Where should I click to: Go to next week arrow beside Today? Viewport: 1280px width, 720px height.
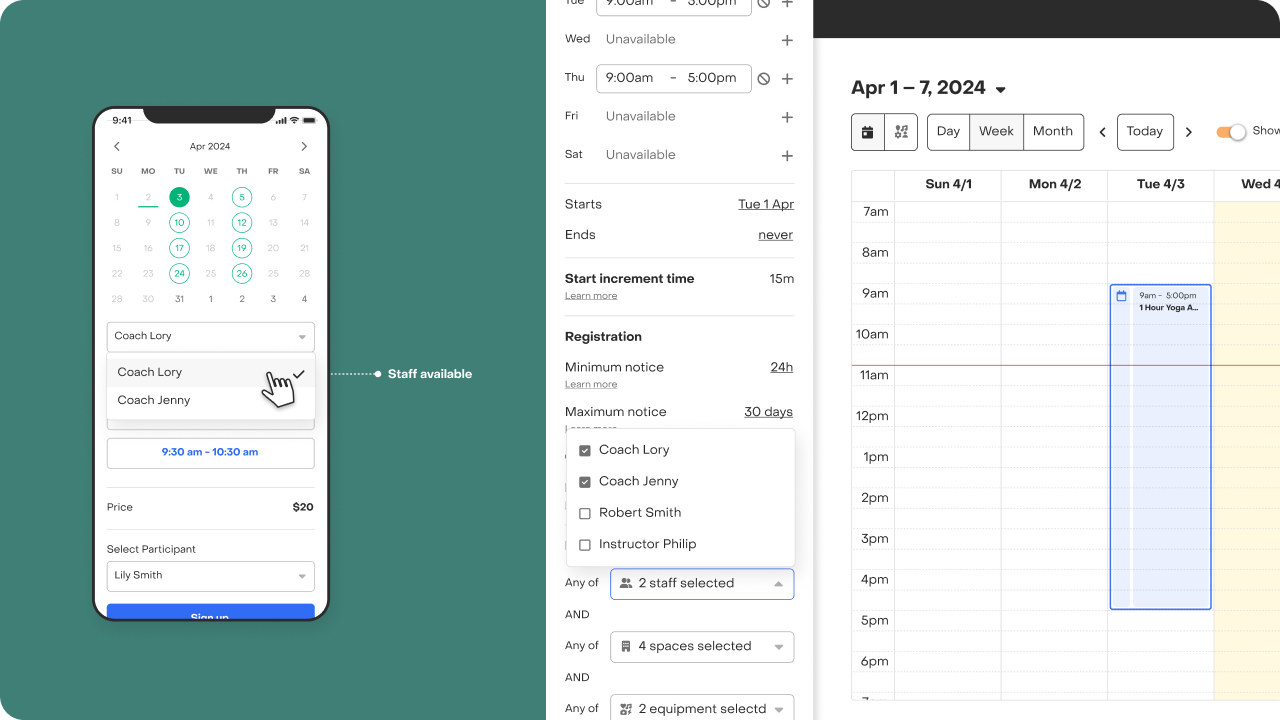(x=1188, y=132)
